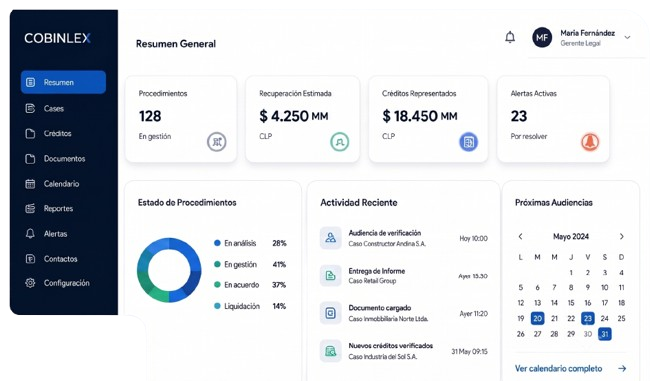Viewport: 656px width, 381px height.
Task: Select May 31 in the calendar
Action: 605,334
